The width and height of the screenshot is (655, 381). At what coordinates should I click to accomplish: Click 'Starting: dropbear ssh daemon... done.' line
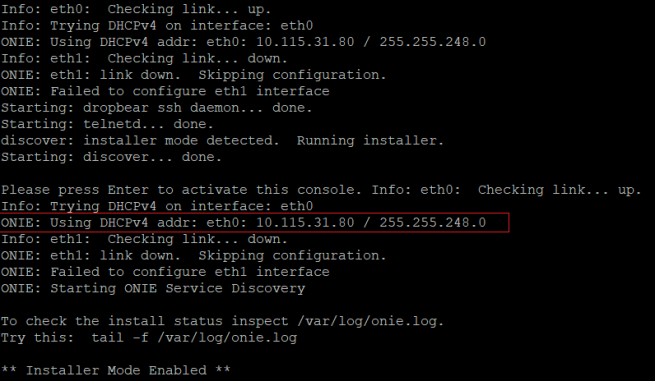pos(156,108)
